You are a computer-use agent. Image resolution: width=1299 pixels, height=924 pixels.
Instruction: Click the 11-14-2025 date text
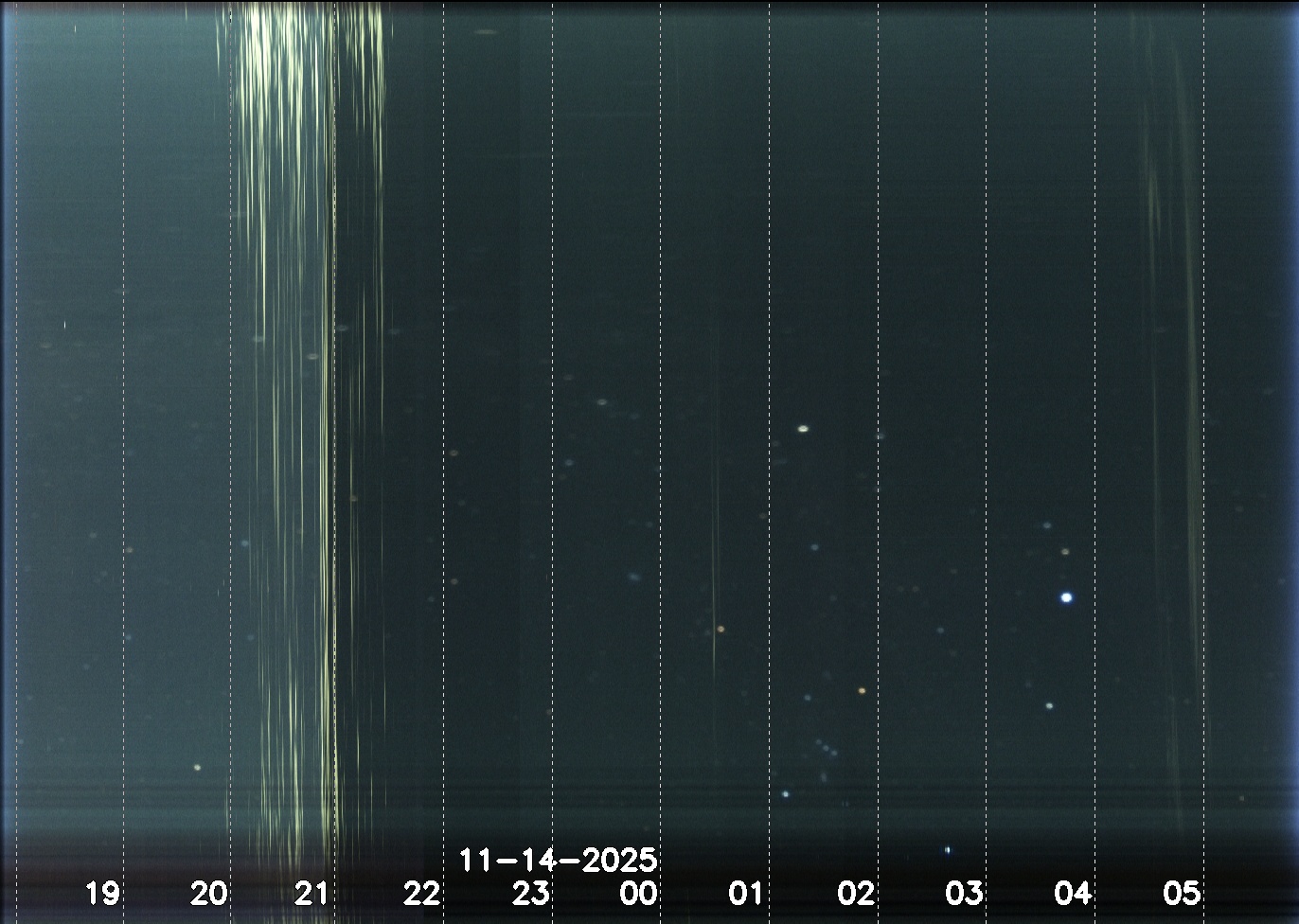pos(558,861)
